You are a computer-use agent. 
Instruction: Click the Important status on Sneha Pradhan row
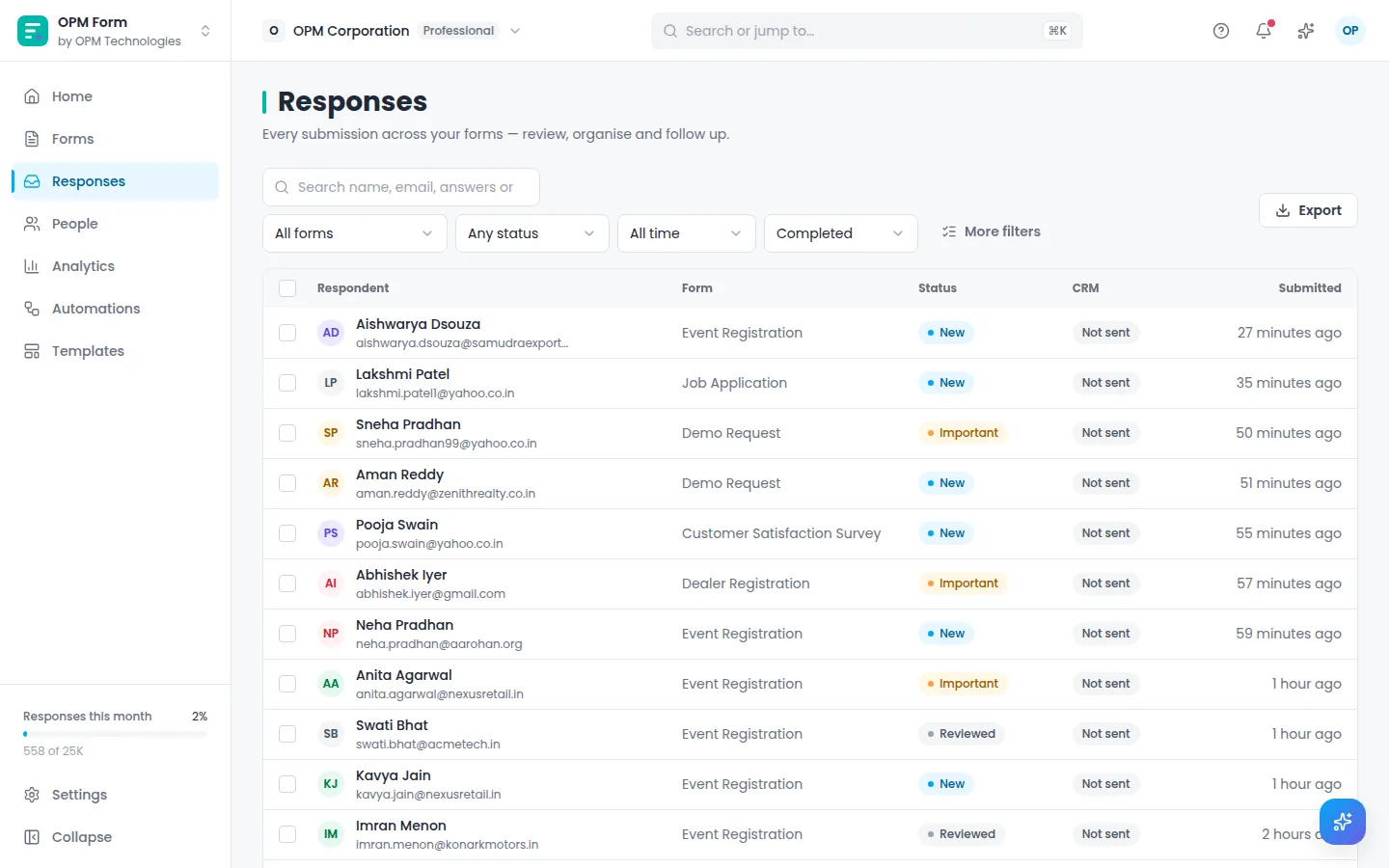pos(963,433)
